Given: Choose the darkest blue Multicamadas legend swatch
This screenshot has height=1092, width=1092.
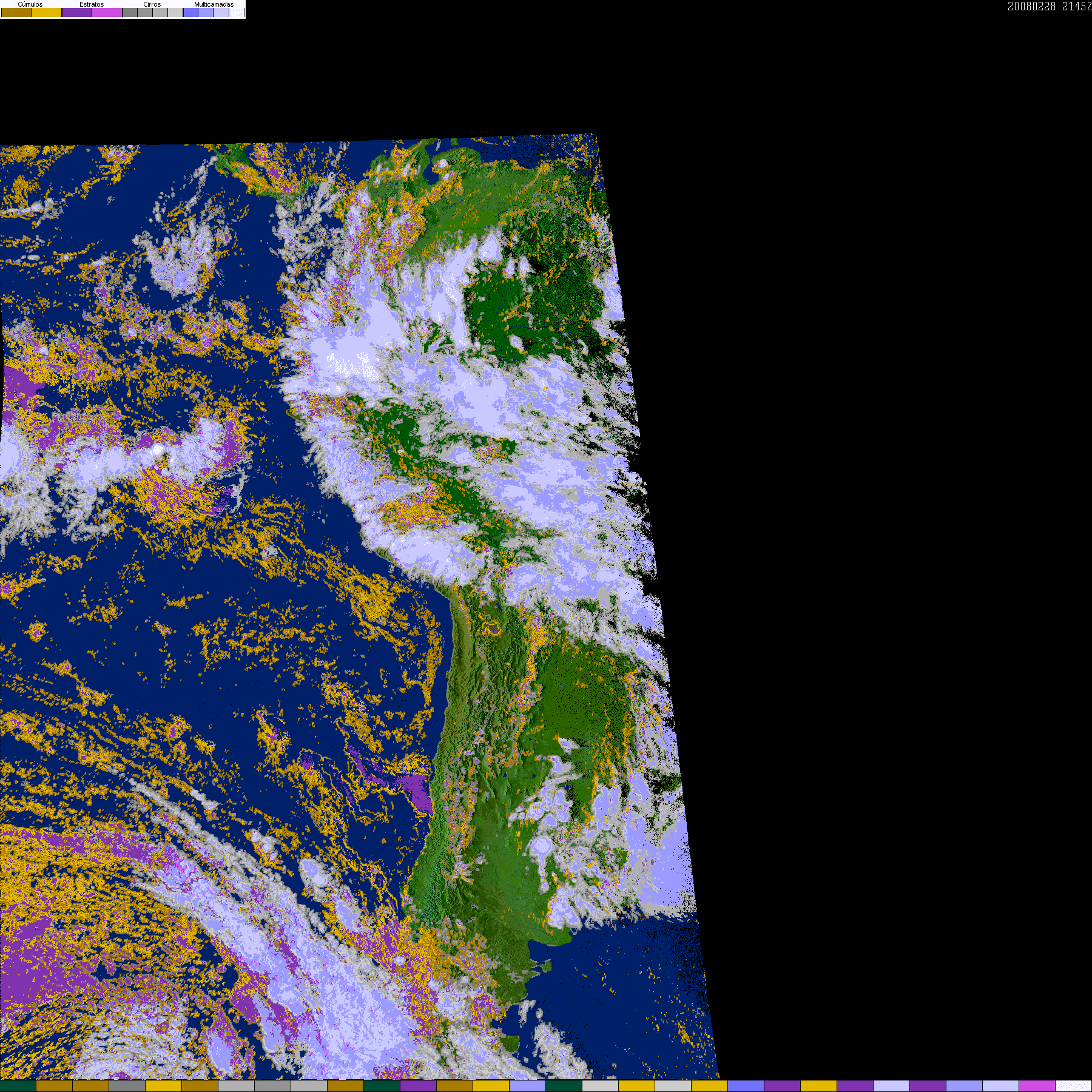Looking at the screenshot, I should [x=190, y=12].
